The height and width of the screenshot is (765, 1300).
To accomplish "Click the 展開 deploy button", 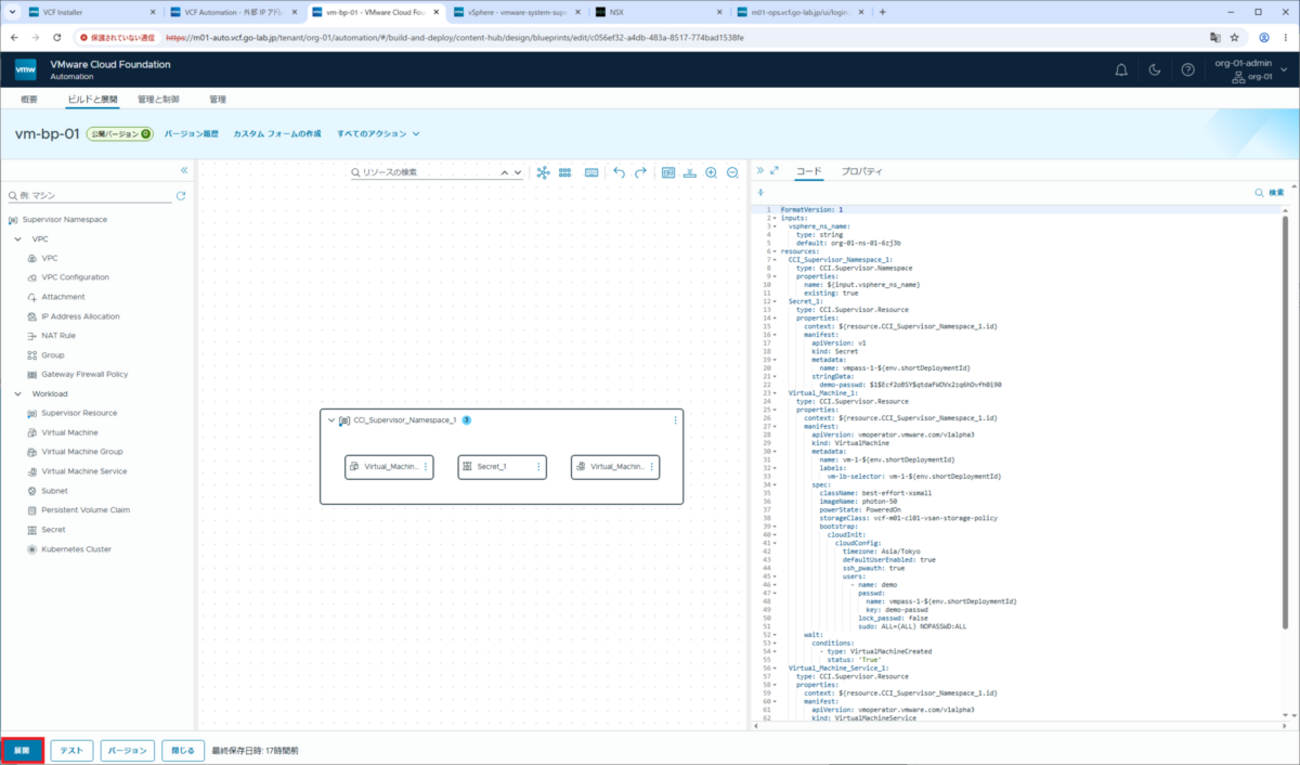I will click(22, 750).
